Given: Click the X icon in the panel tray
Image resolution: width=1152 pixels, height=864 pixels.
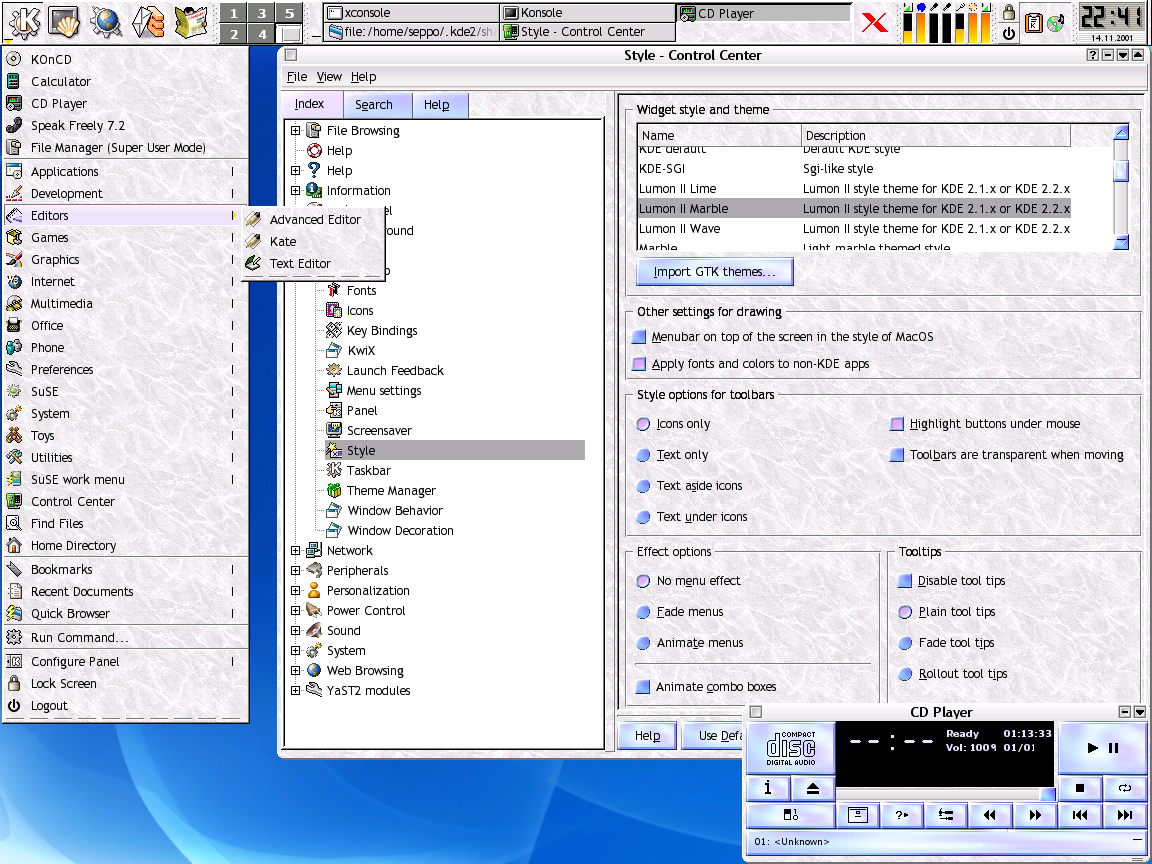Looking at the screenshot, I should tap(874, 22).
